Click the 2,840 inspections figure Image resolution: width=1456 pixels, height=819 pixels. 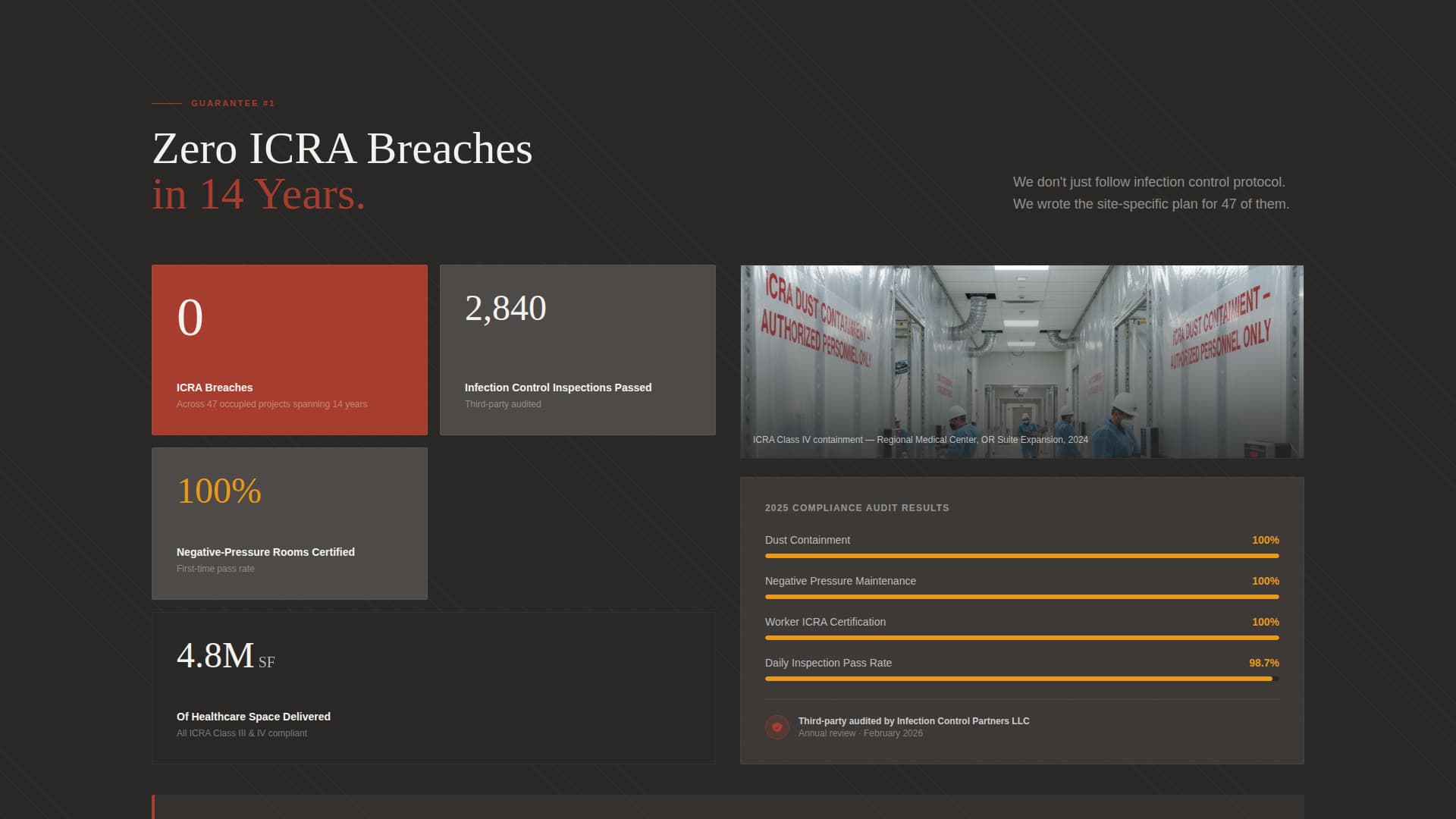pyautogui.click(x=506, y=309)
